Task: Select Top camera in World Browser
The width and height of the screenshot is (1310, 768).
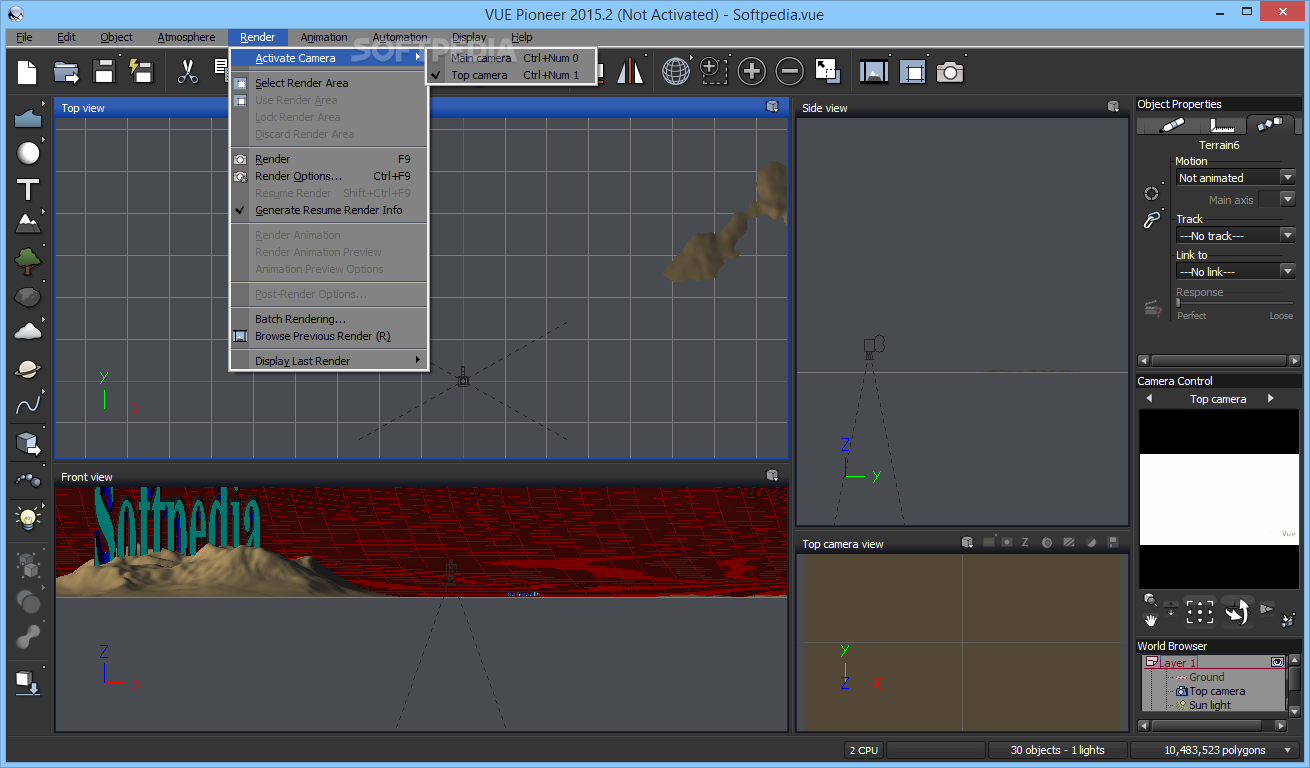Action: pos(1217,691)
